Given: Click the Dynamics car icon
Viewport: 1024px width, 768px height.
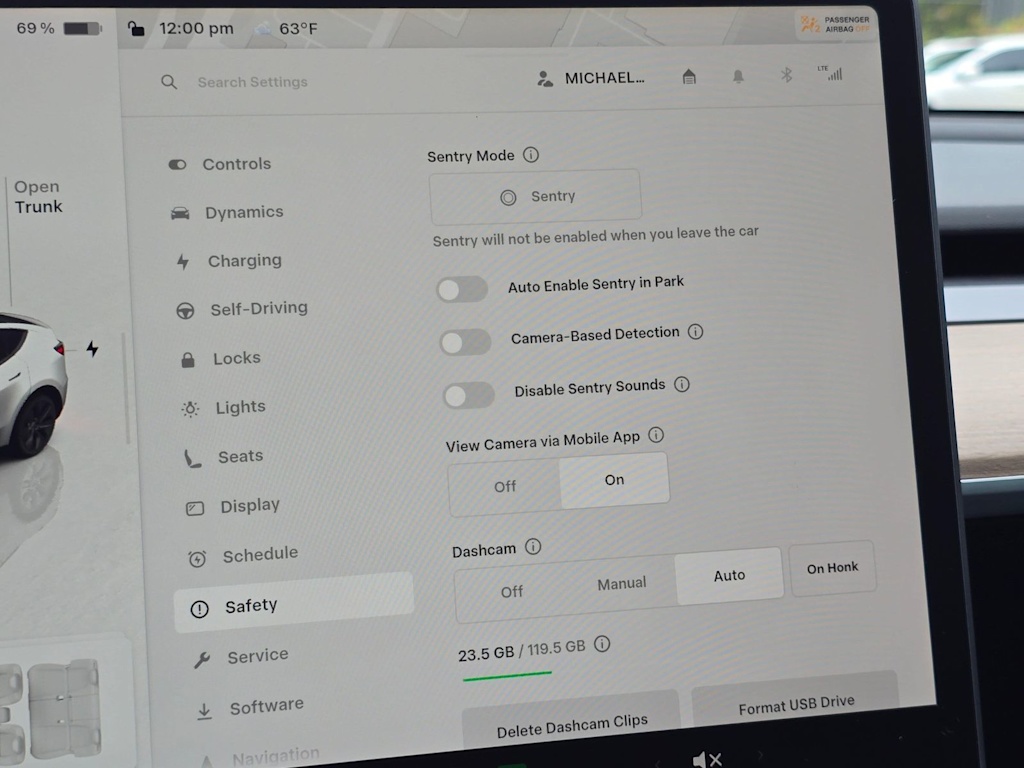Looking at the screenshot, I should tap(180, 214).
